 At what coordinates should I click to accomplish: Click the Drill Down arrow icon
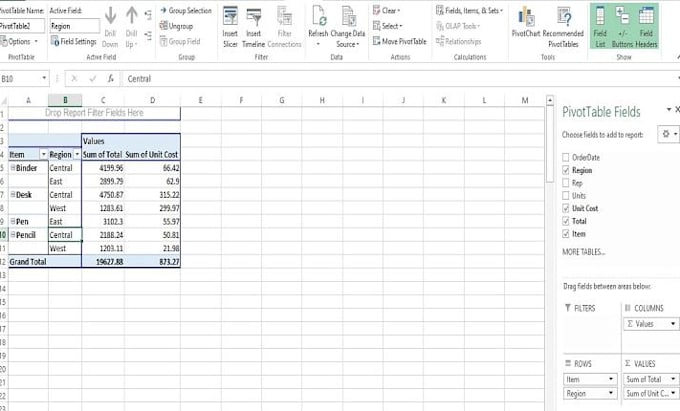pos(110,16)
